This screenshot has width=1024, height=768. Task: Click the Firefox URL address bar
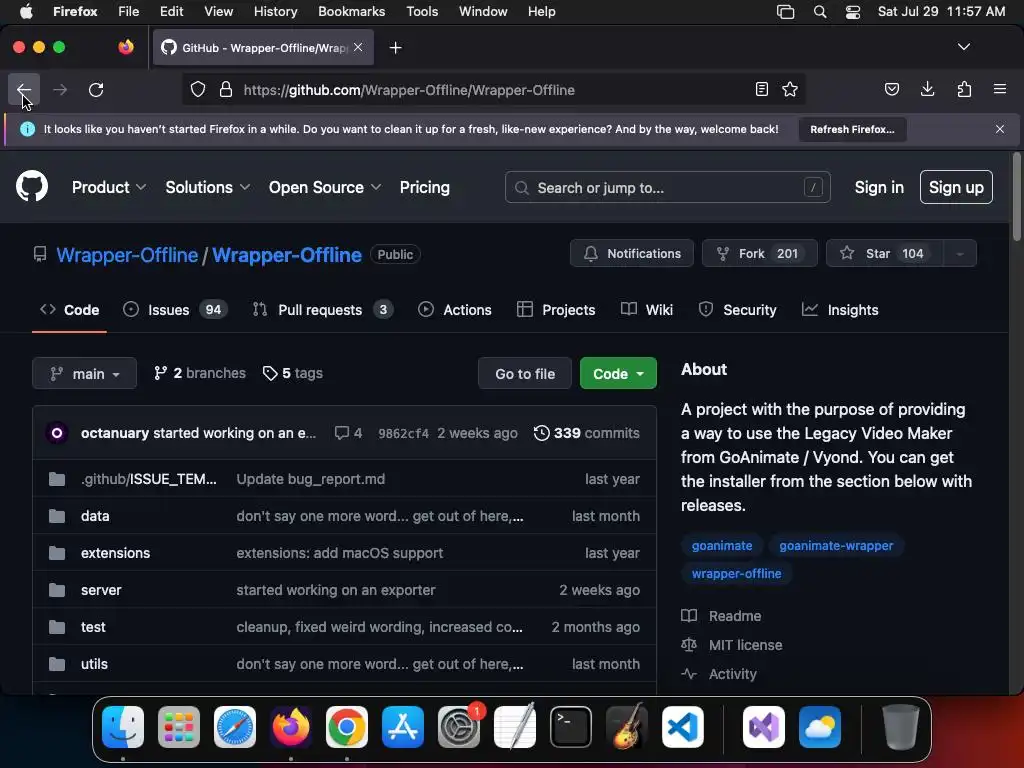[x=493, y=89]
